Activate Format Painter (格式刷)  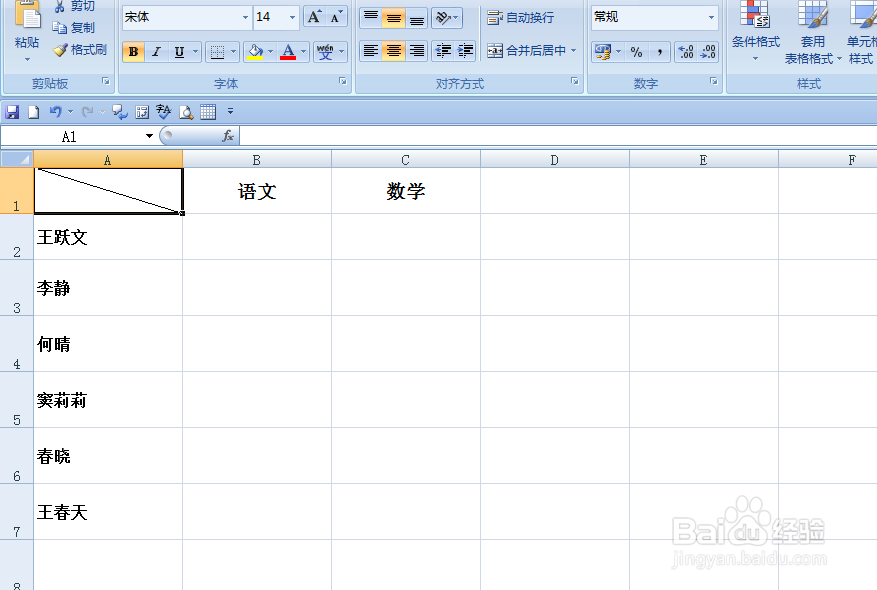click(x=80, y=50)
